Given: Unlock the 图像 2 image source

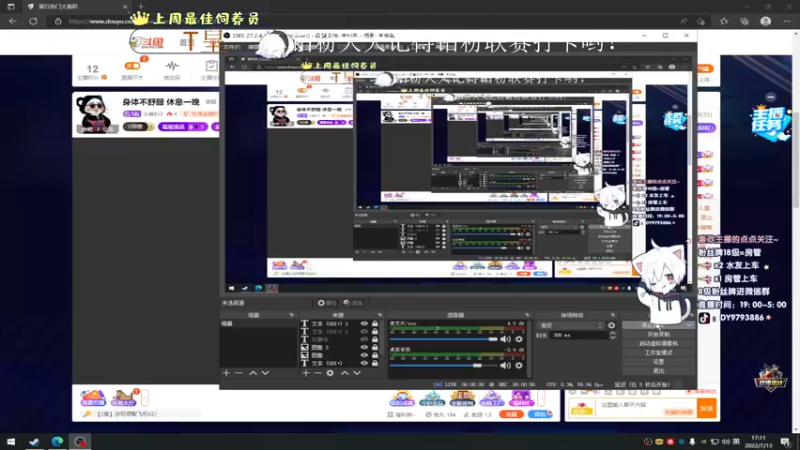Looking at the screenshot, I should pyautogui.click(x=375, y=347).
